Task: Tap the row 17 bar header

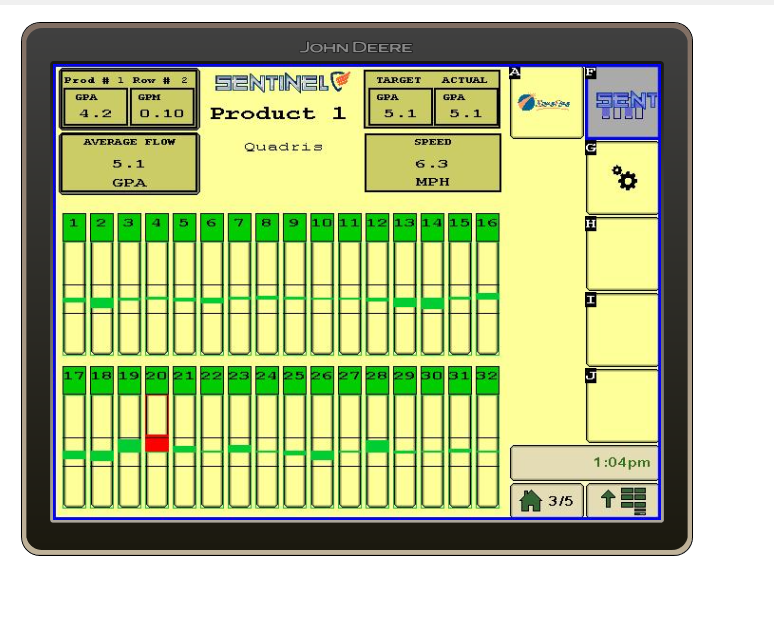Action: 74,380
